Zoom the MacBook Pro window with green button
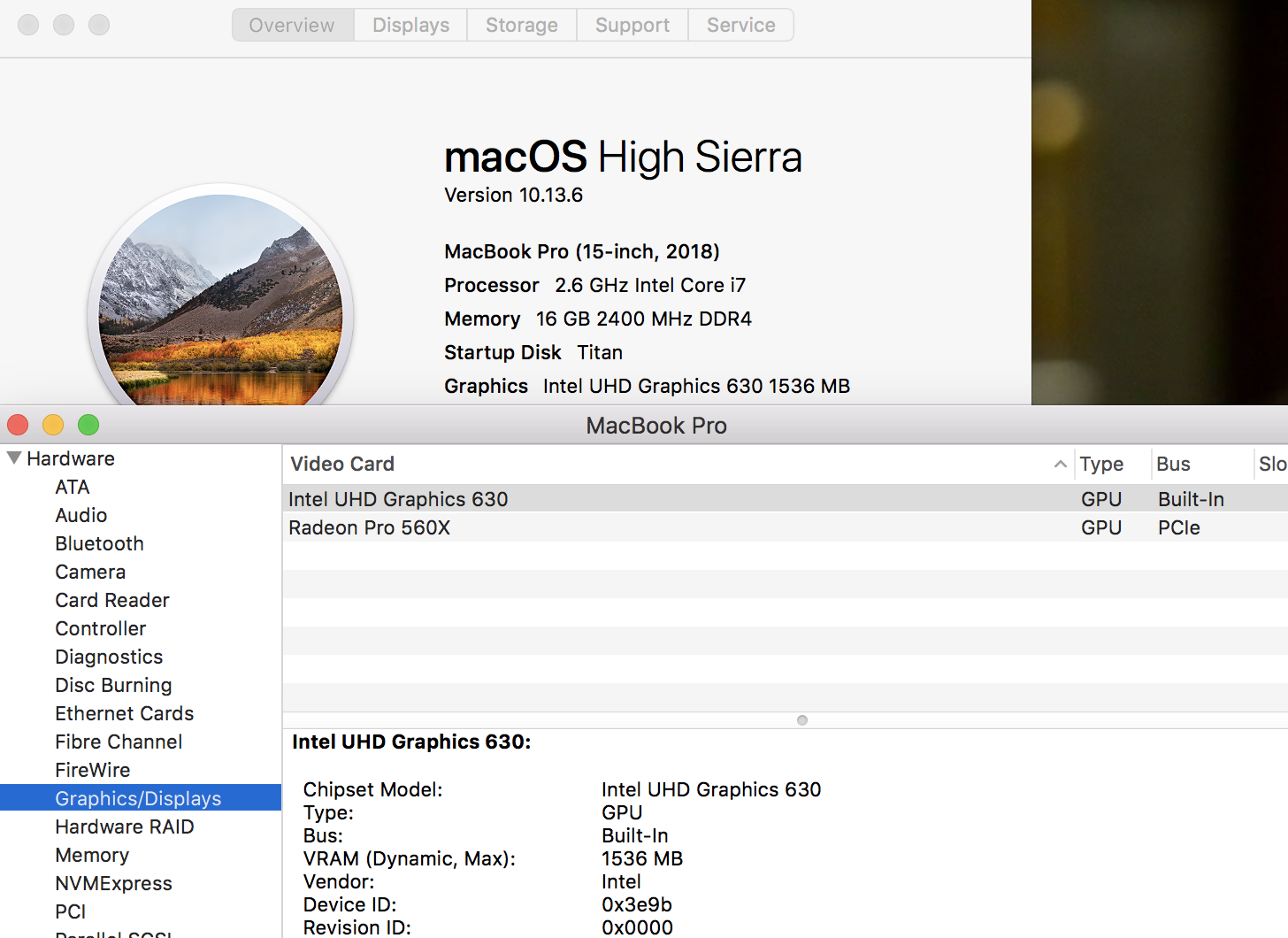This screenshot has width=1288, height=938. coord(88,425)
